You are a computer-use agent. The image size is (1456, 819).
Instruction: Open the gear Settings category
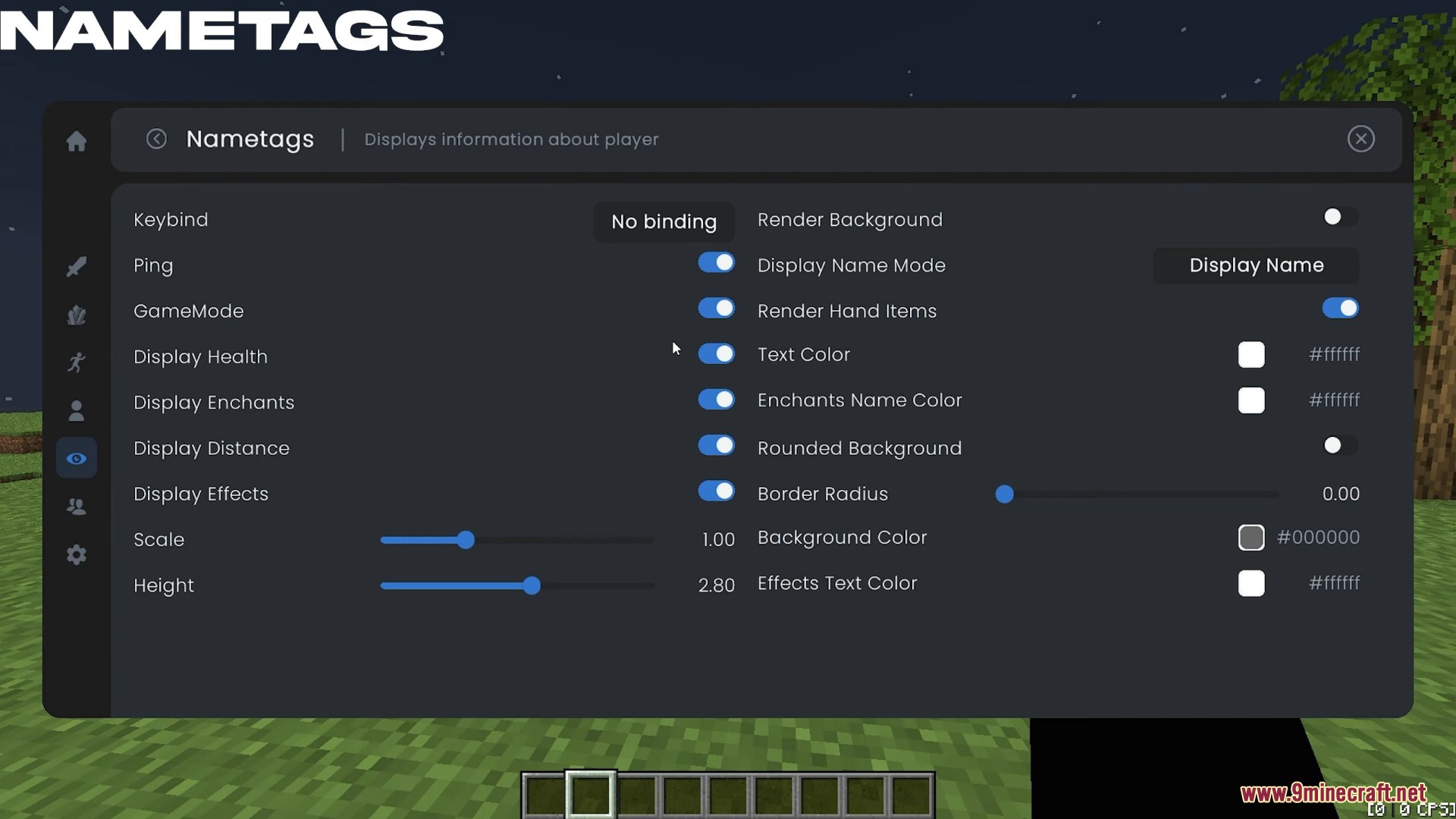pos(77,554)
